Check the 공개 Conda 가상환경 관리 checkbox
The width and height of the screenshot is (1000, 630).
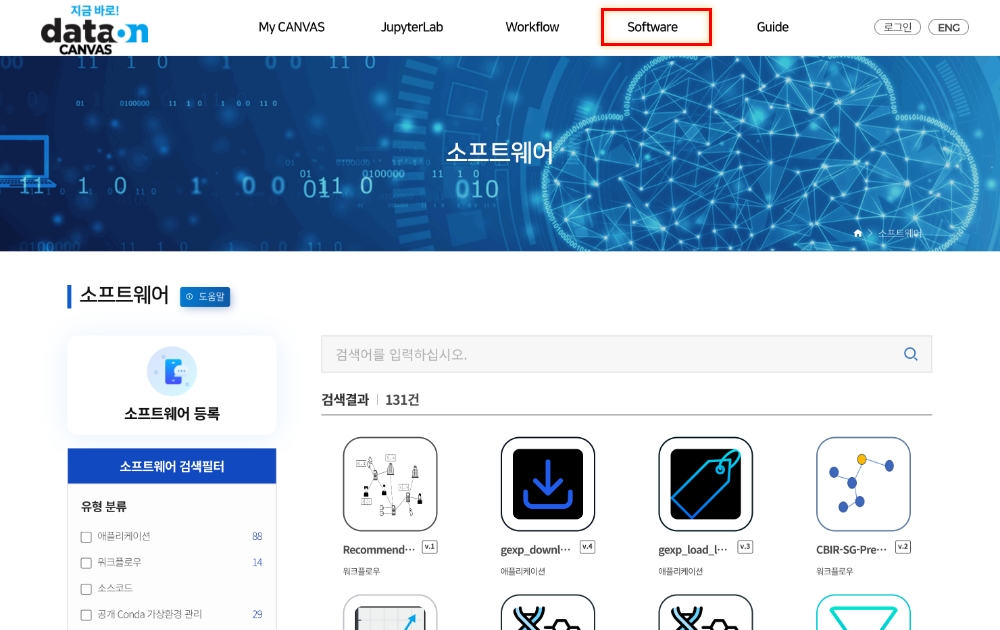point(86,615)
